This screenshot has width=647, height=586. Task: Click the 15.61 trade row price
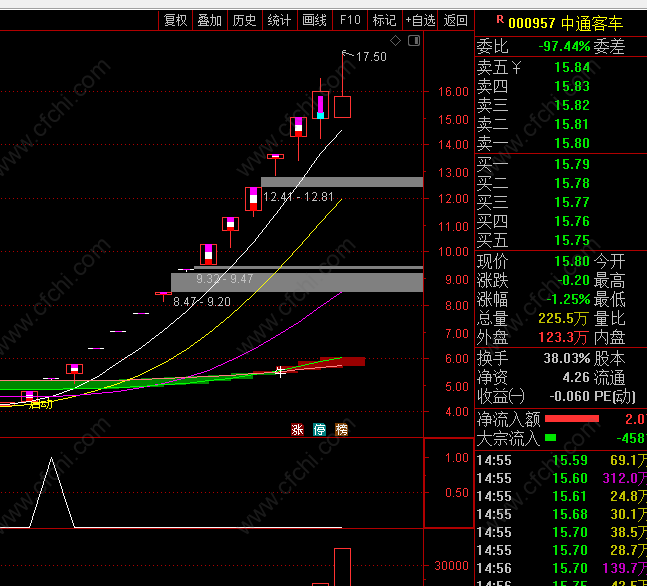pyautogui.click(x=570, y=496)
